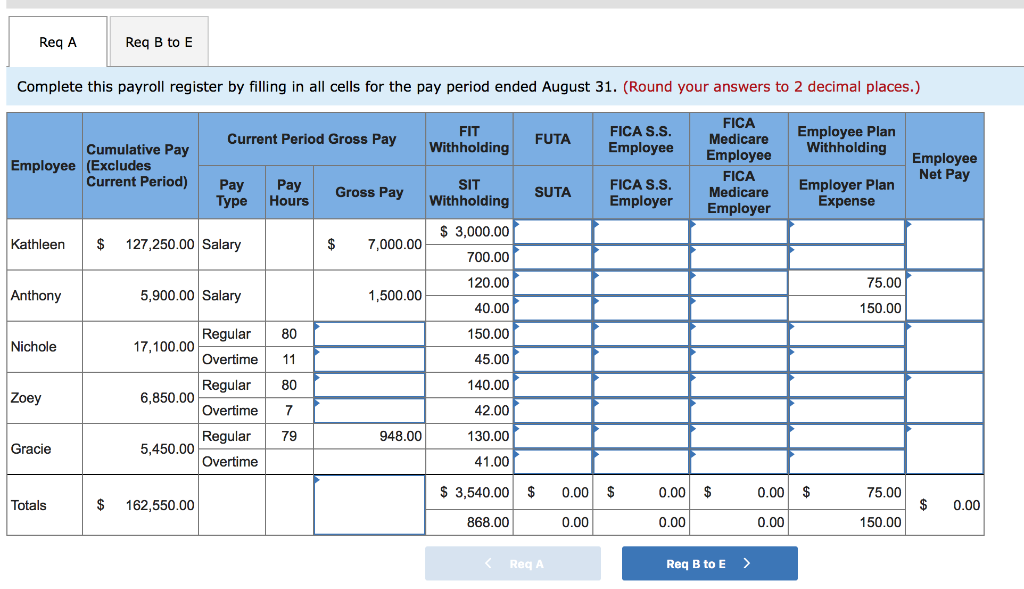Screen dimensions: 1024x589
Task: Select Zoey's FUTA input cell
Action: click(x=553, y=385)
